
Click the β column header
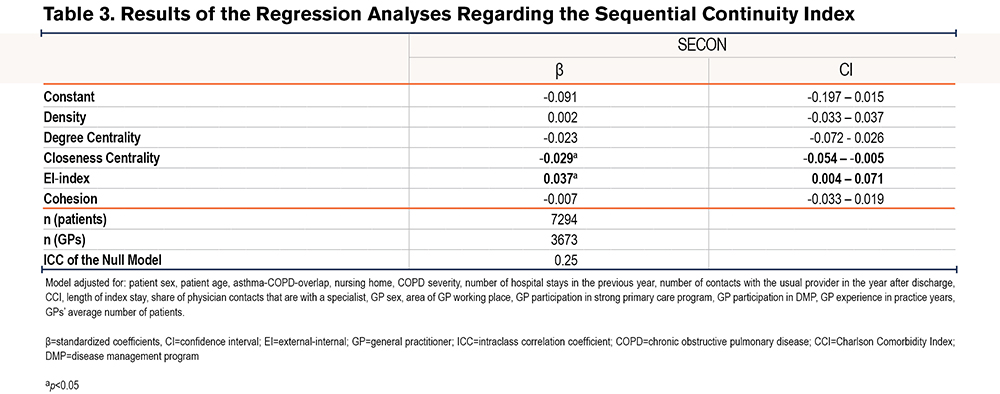point(559,70)
